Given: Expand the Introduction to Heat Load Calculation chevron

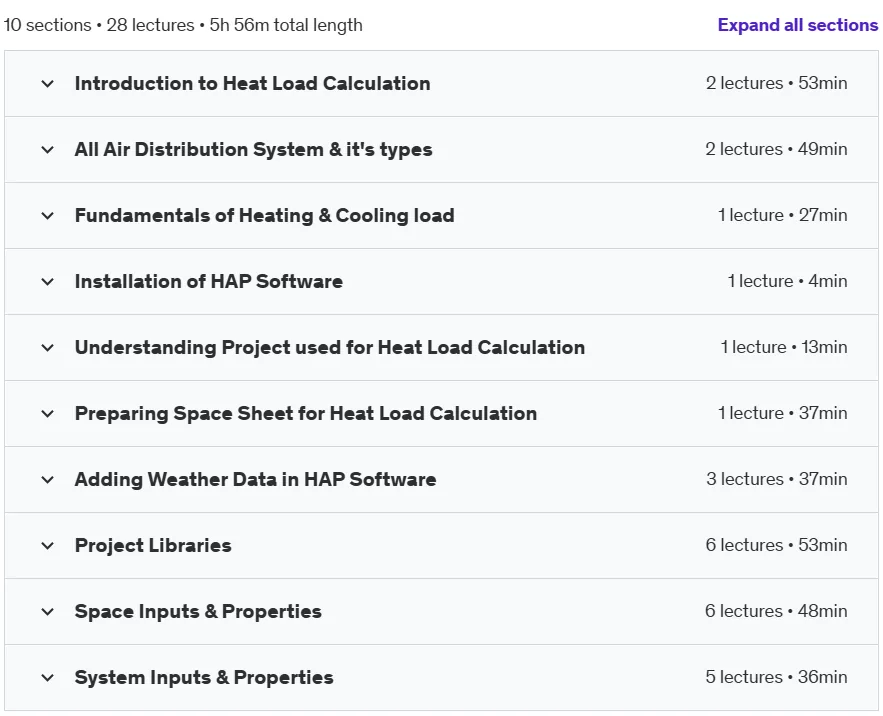Looking at the screenshot, I should (x=48, y=84).
